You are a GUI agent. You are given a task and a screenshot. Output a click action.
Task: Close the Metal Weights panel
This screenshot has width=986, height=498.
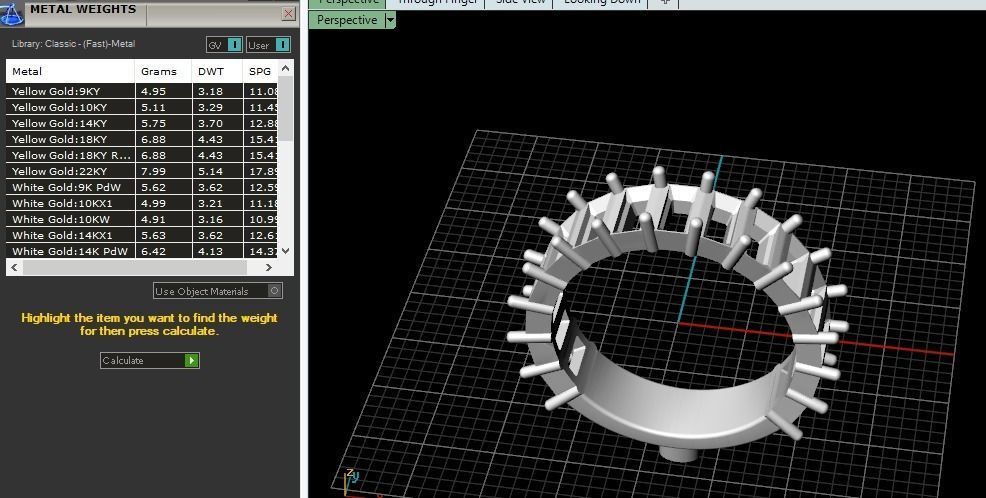click(x=289, y=14)
